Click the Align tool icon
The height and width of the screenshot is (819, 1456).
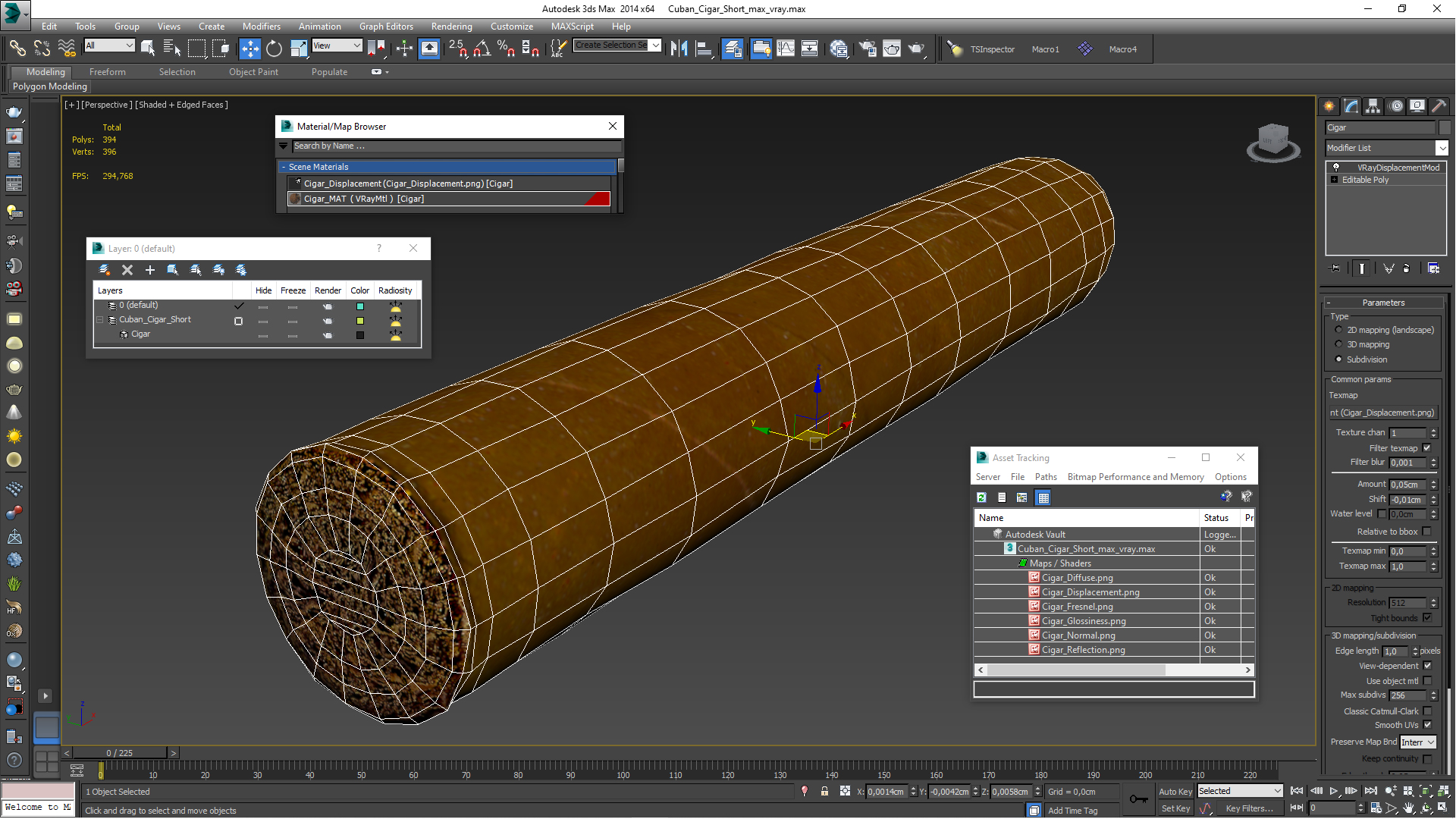[x=704, y=49]
